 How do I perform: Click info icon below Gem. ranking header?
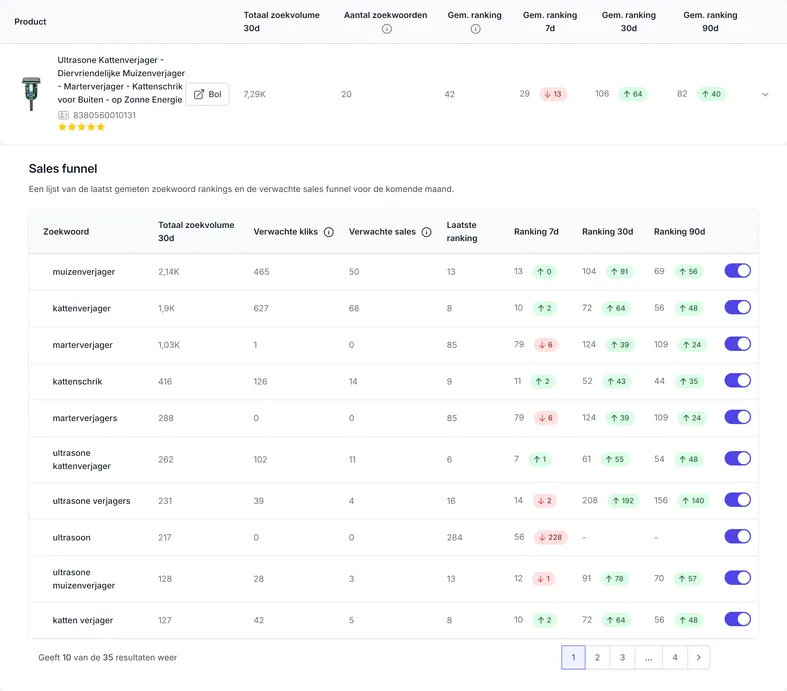pos(475,29)
